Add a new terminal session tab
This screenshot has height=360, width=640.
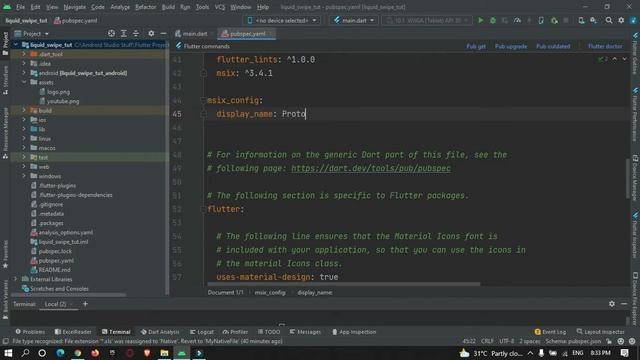(85, 304)
